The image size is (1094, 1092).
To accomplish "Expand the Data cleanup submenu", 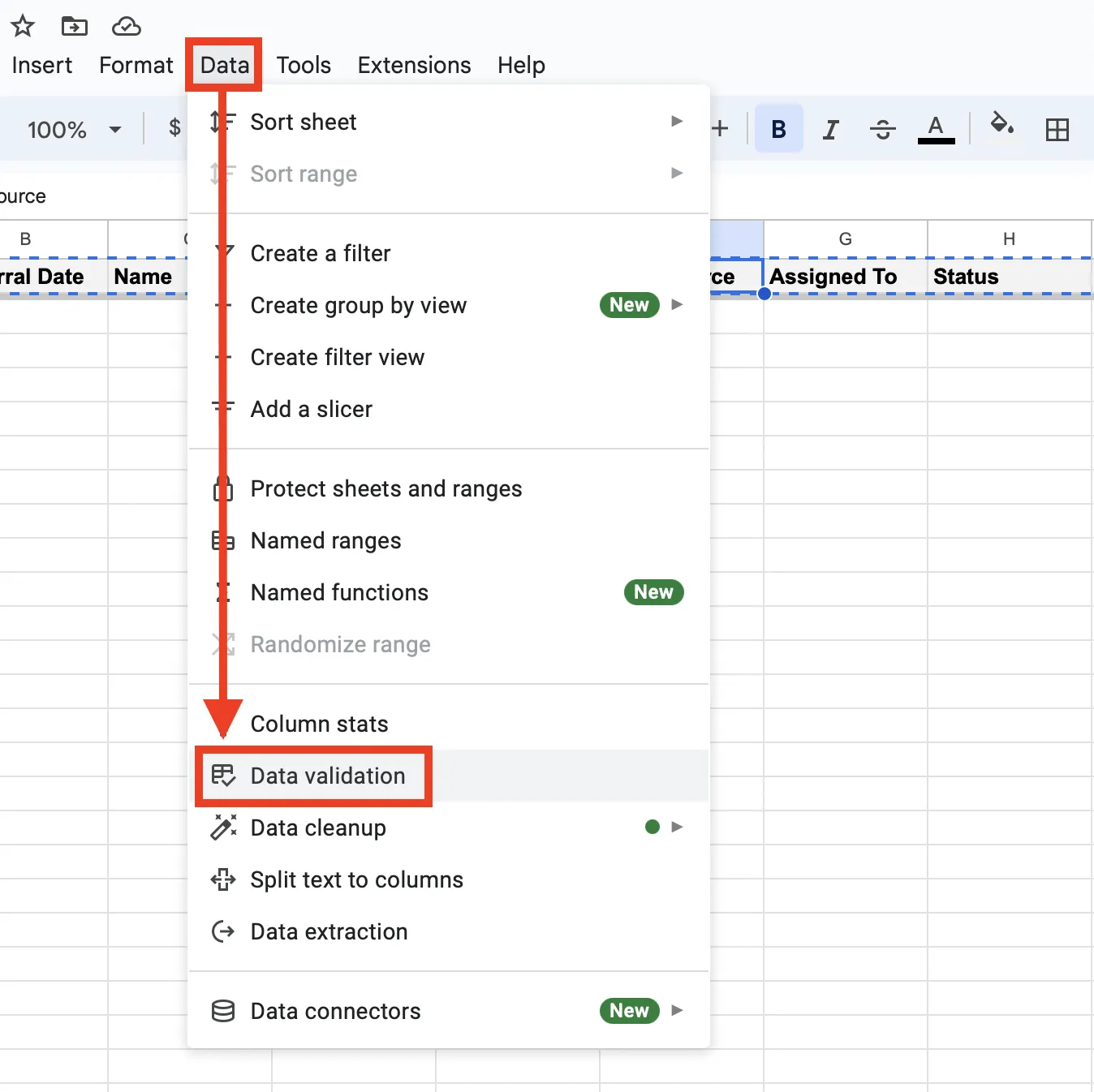I will (x=449, y=828).
